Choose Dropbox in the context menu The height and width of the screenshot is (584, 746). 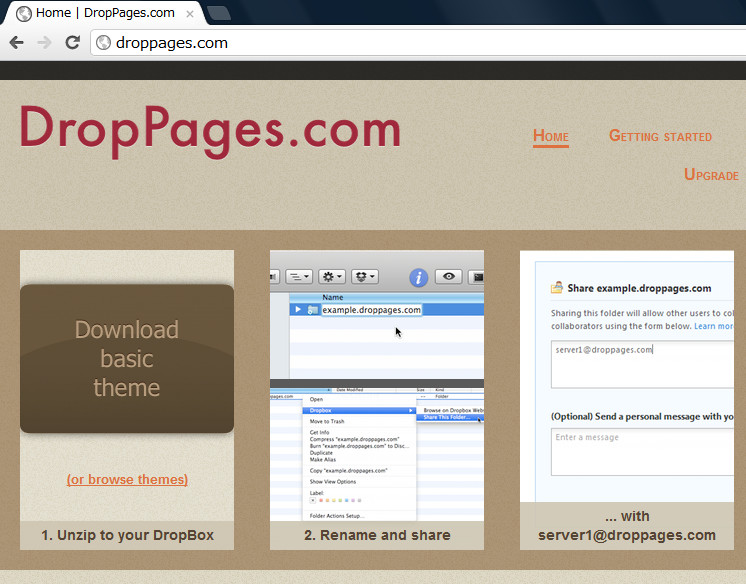click(x=359, y=410)
